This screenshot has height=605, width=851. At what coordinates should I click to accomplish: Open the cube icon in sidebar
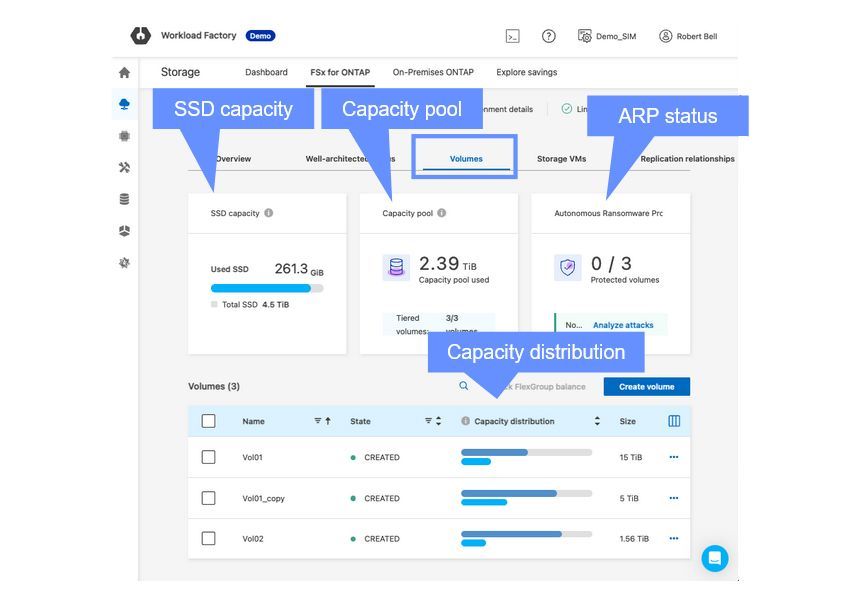pos(124,231)
